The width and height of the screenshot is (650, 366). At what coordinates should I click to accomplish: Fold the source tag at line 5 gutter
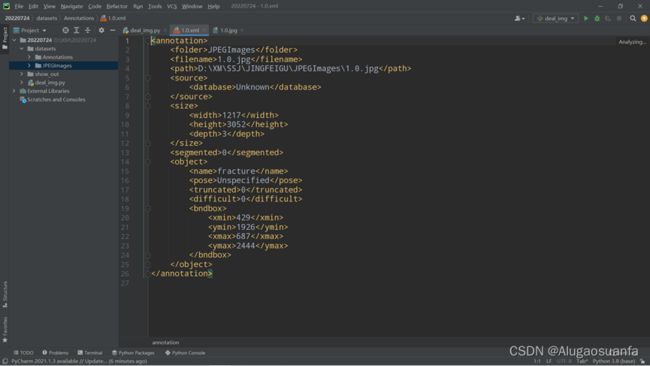coord(148,78)
